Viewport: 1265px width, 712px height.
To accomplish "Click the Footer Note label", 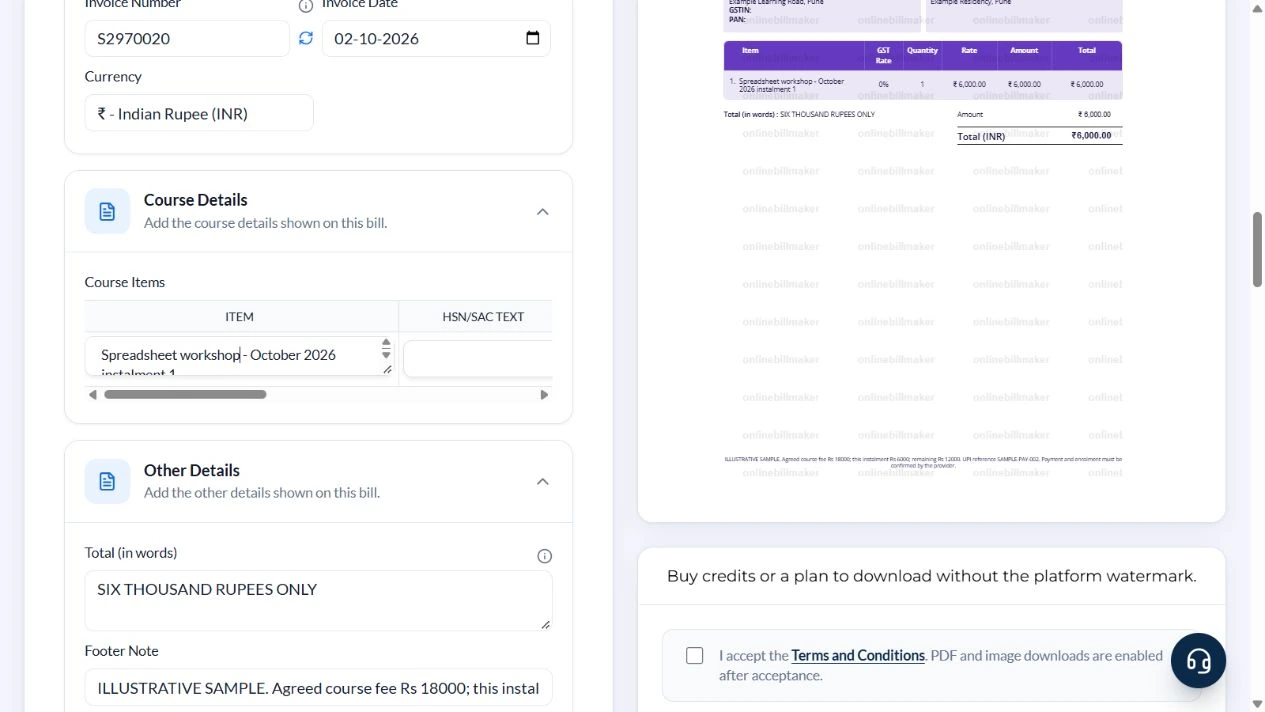I will pyautogui.click(x=122, y=651).
